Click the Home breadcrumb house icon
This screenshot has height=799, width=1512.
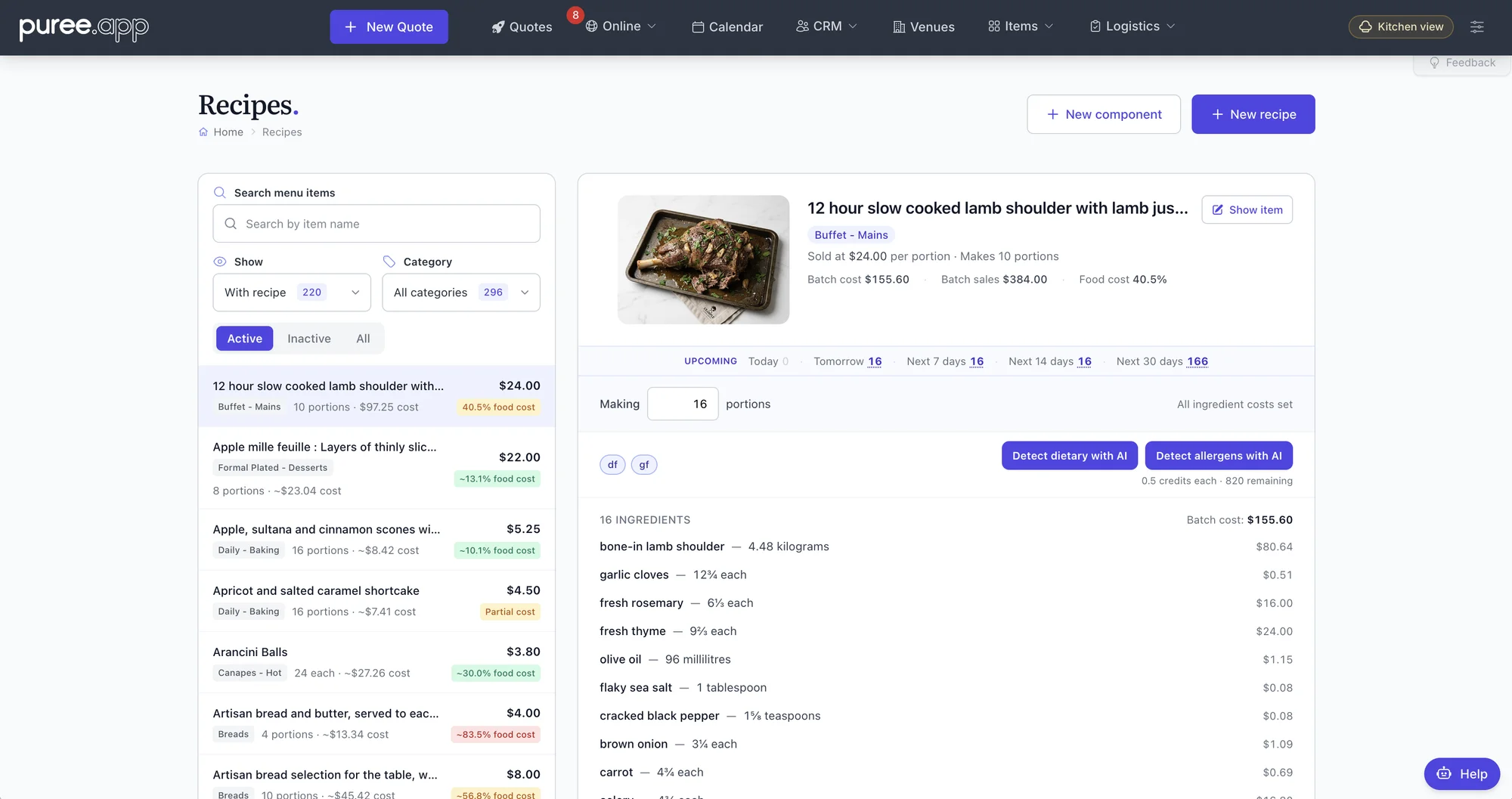pos(203,132)
